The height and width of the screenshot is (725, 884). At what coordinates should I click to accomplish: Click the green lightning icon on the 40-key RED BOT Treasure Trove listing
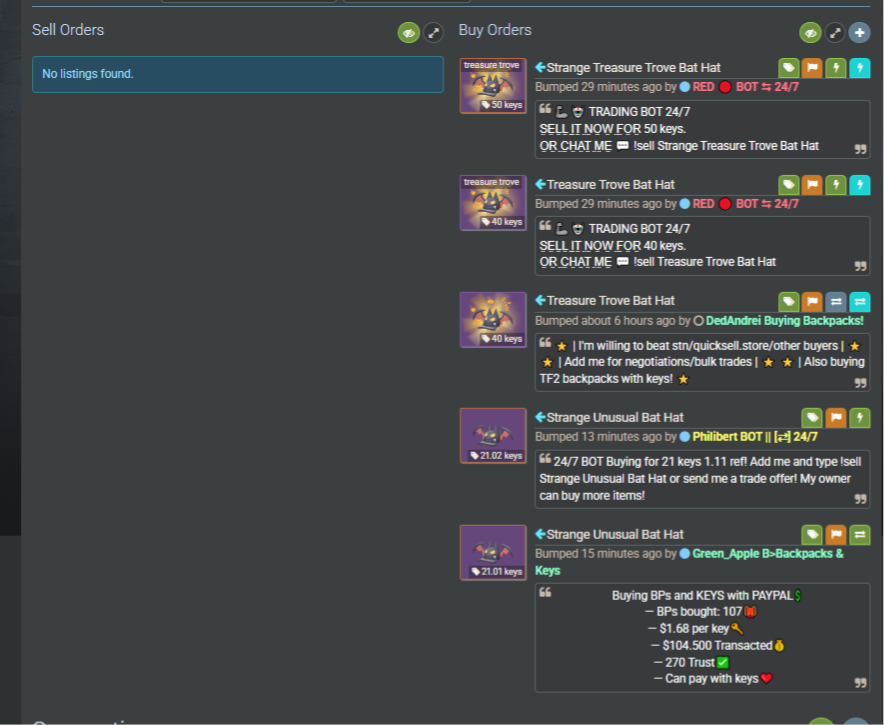[836, 184]
